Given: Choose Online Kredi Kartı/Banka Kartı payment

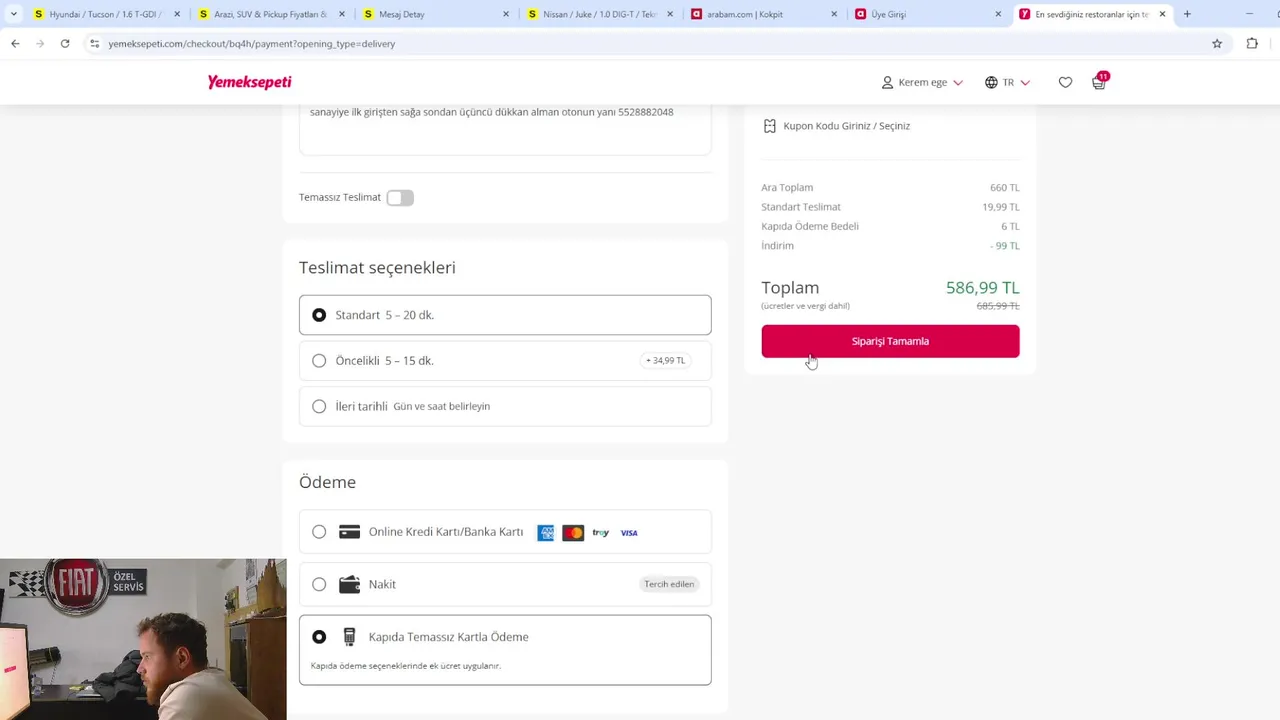Looking at the screenshot, I should point(319,532).
